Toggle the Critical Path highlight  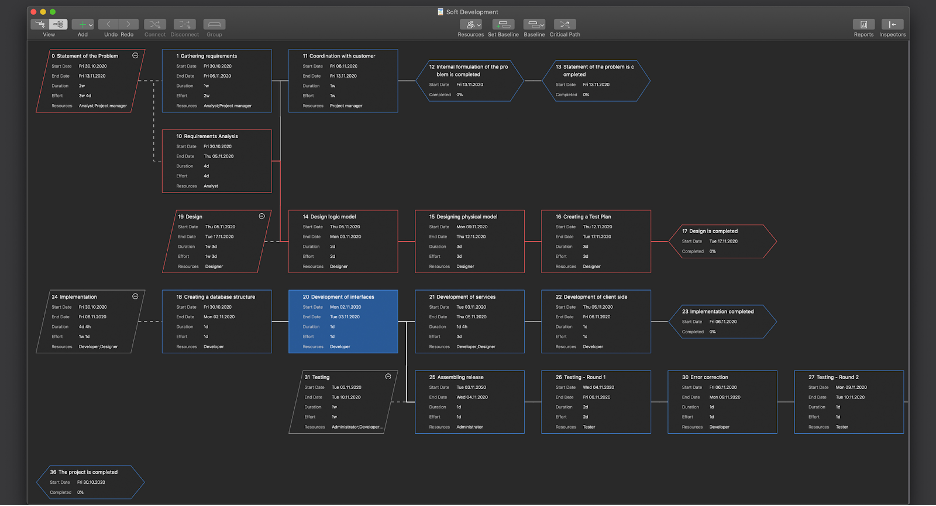565,24
